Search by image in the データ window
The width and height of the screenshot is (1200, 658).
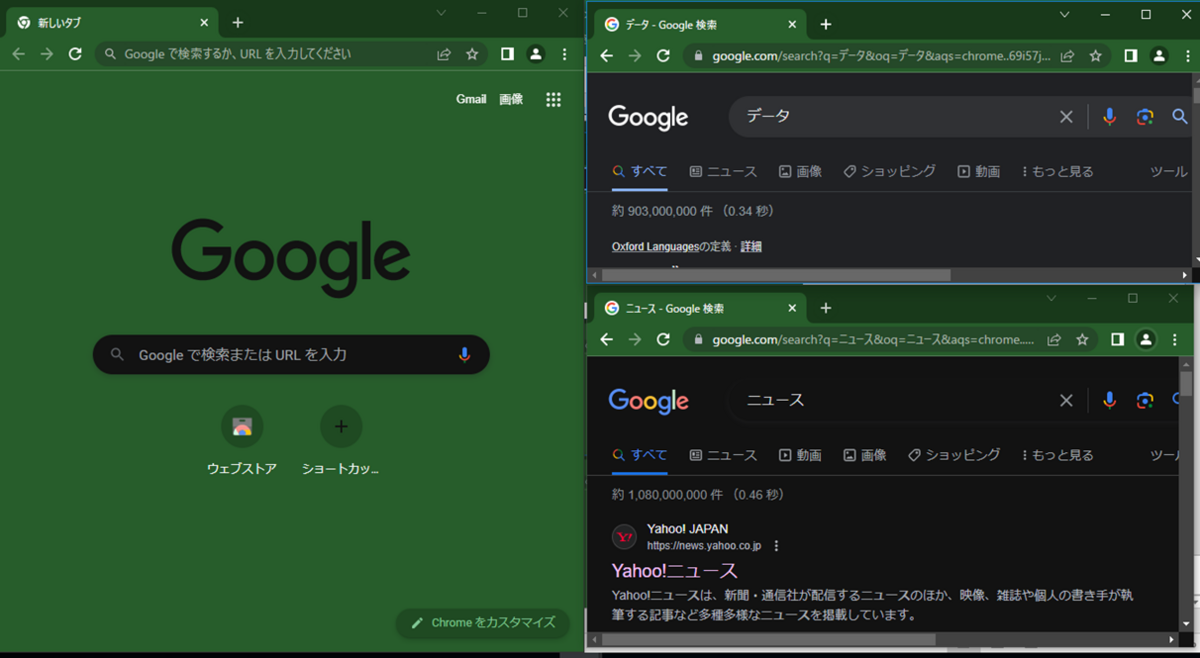pos(1145,117)
